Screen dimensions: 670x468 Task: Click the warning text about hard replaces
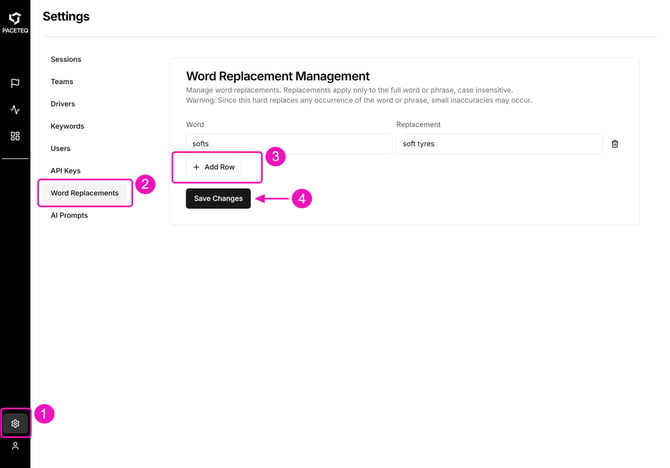(x=359, y=100)
